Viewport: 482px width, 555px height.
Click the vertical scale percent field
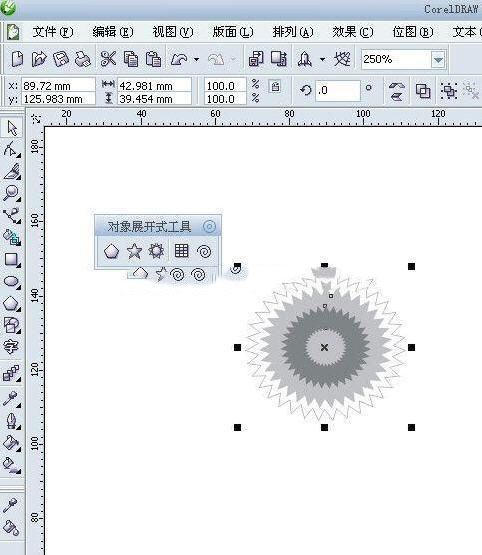pos(225,99)
